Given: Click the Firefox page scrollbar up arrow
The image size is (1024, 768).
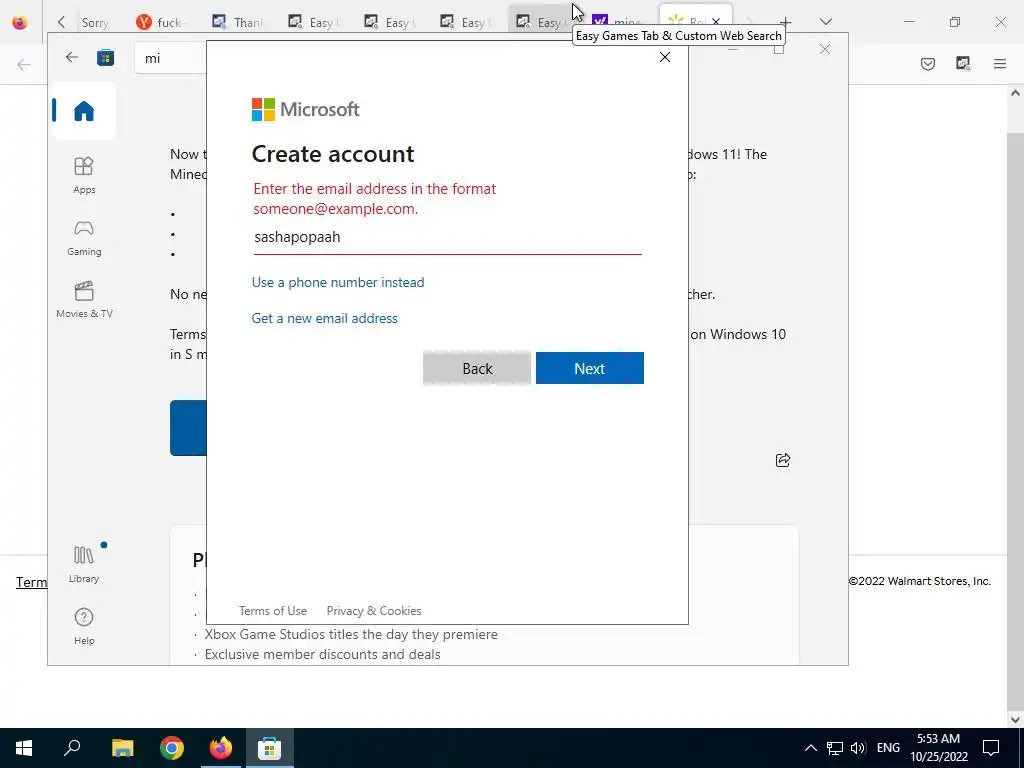Looking at the screenshot, I should click(x=1015, y=93).
